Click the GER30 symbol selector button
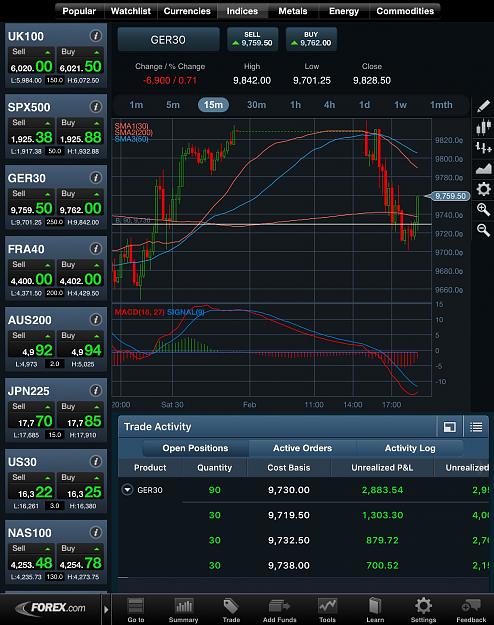The width and height of the screenshot is (494, 625). [x=168, y=39]
